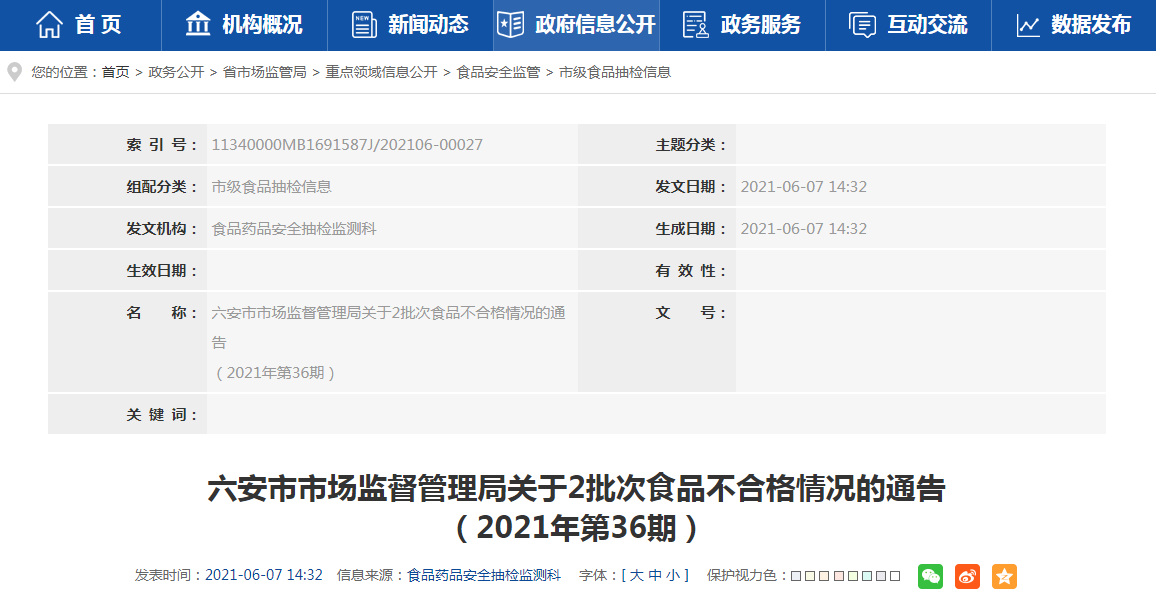Open the 政府信息公开 navigation tab
This screenshot has height=594, width=1156.
point(577,24)
